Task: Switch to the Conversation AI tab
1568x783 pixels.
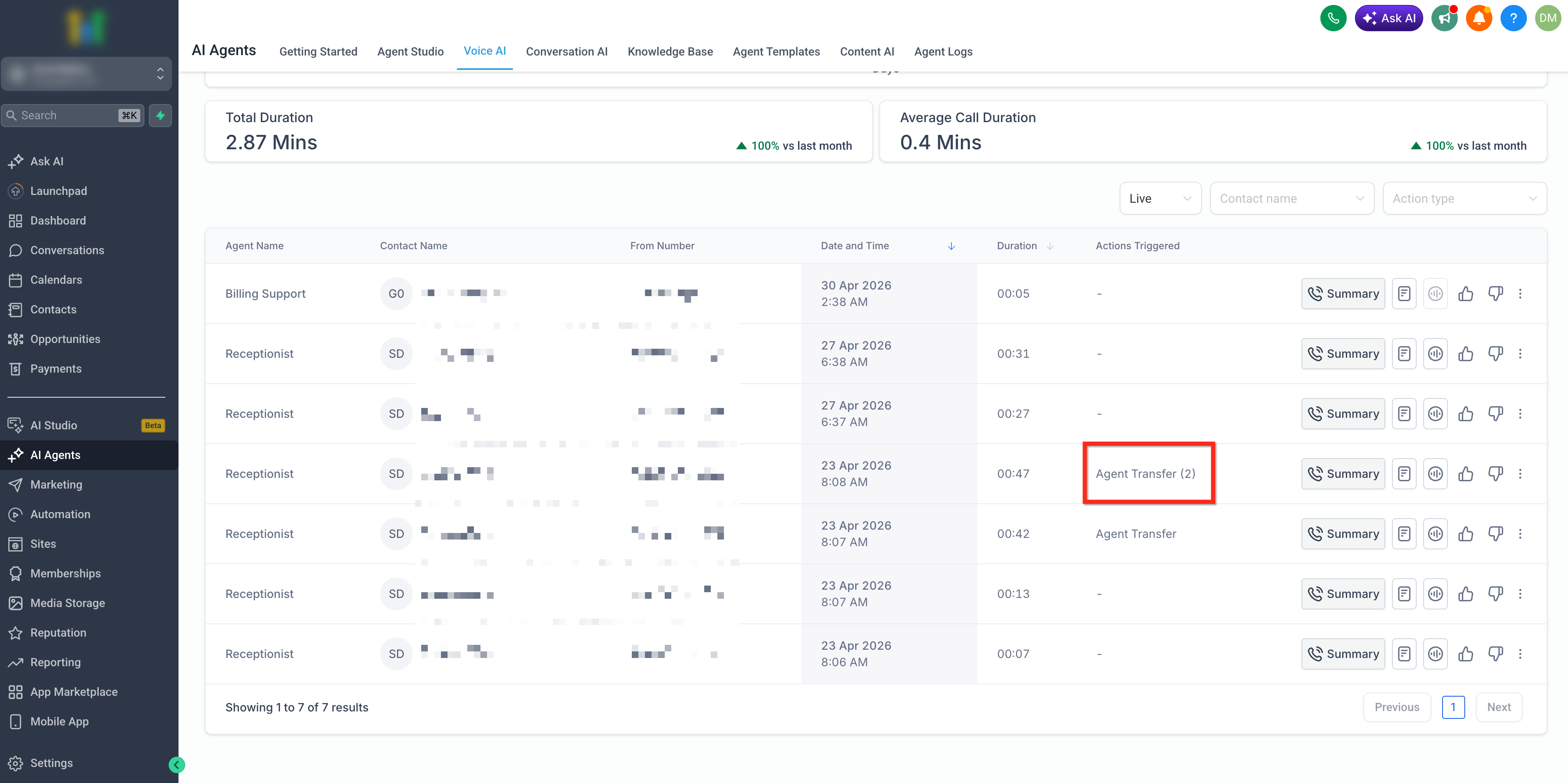Action: point(567,52)
